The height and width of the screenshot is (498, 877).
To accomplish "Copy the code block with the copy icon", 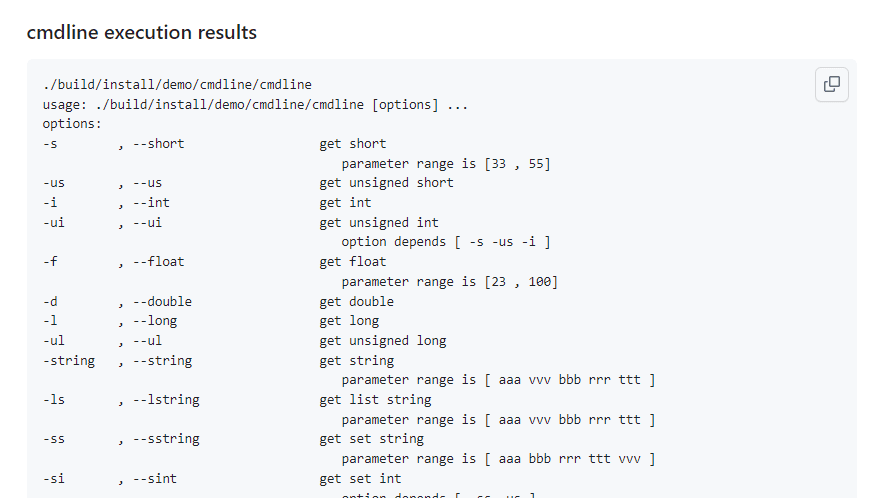I will tap(832, 84).
